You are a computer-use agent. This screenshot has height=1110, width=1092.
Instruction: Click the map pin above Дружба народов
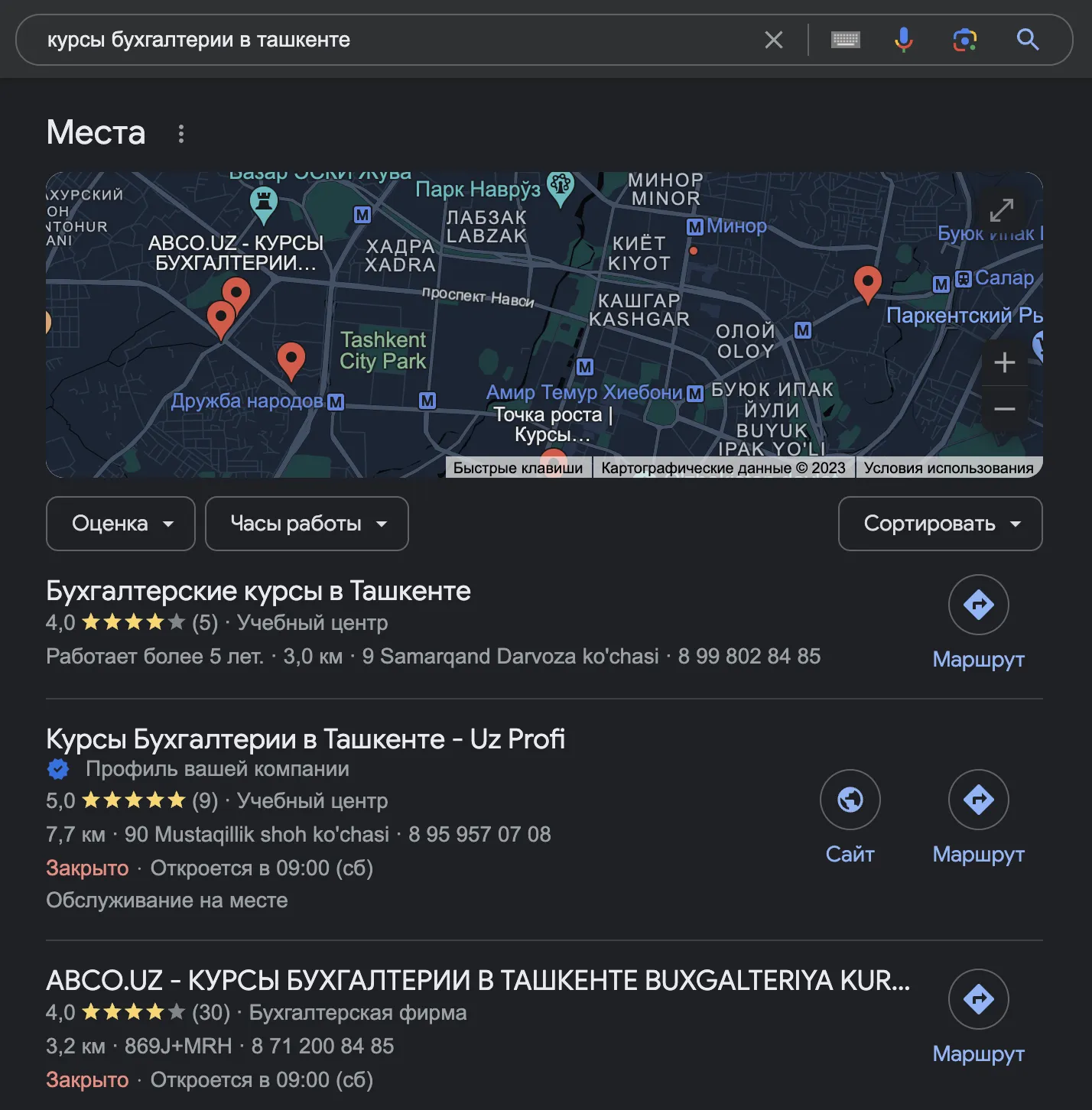291,361
